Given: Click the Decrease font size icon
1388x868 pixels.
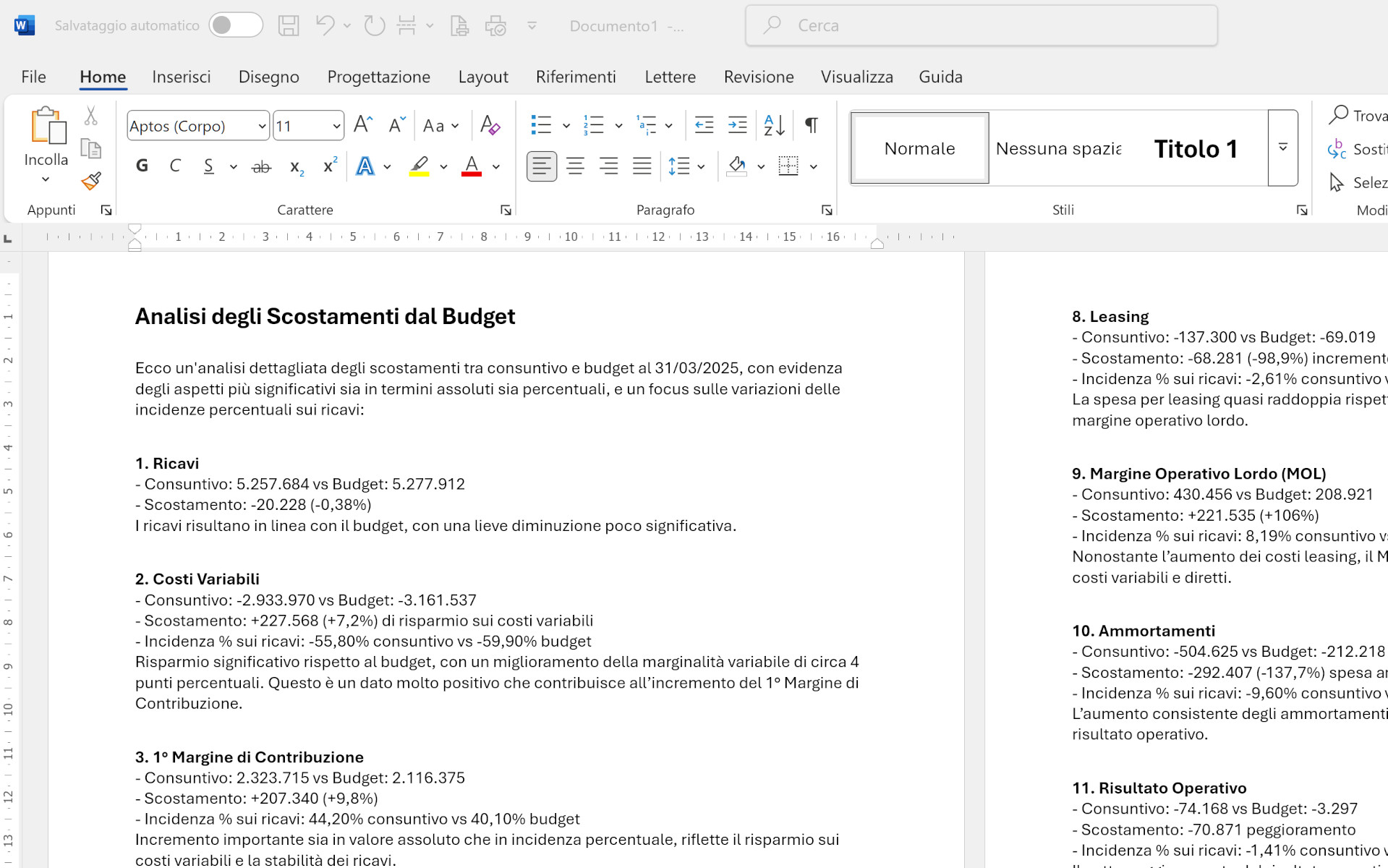Looking at the screenshot, I should pos(397,124).
